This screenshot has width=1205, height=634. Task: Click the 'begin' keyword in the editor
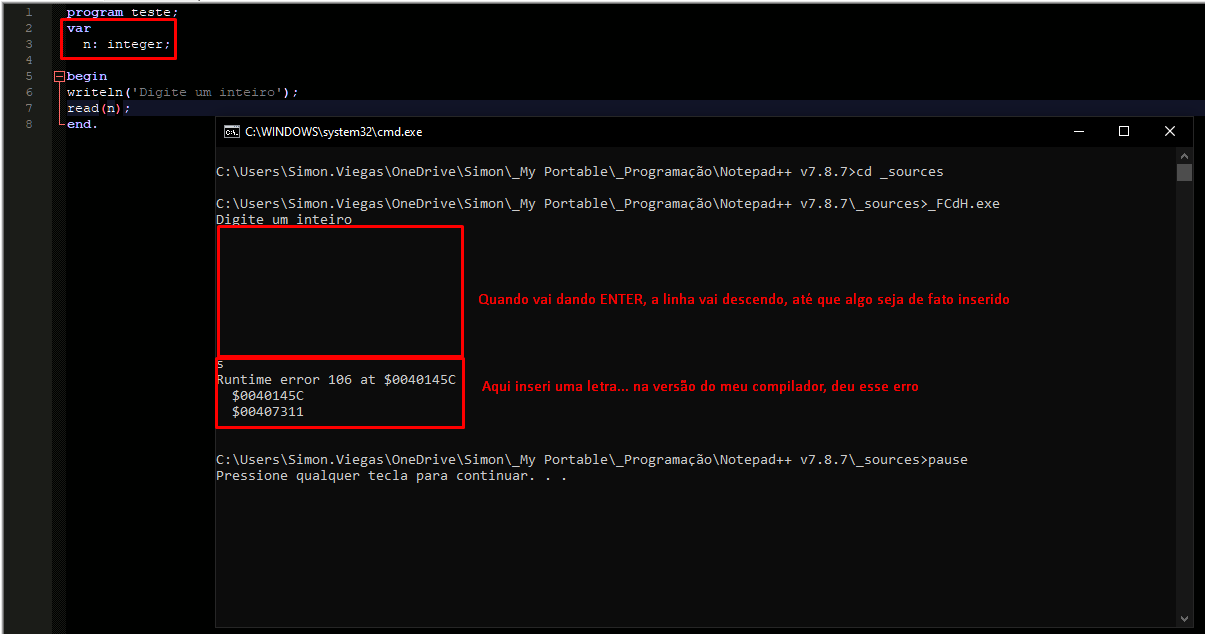[87, 76]
